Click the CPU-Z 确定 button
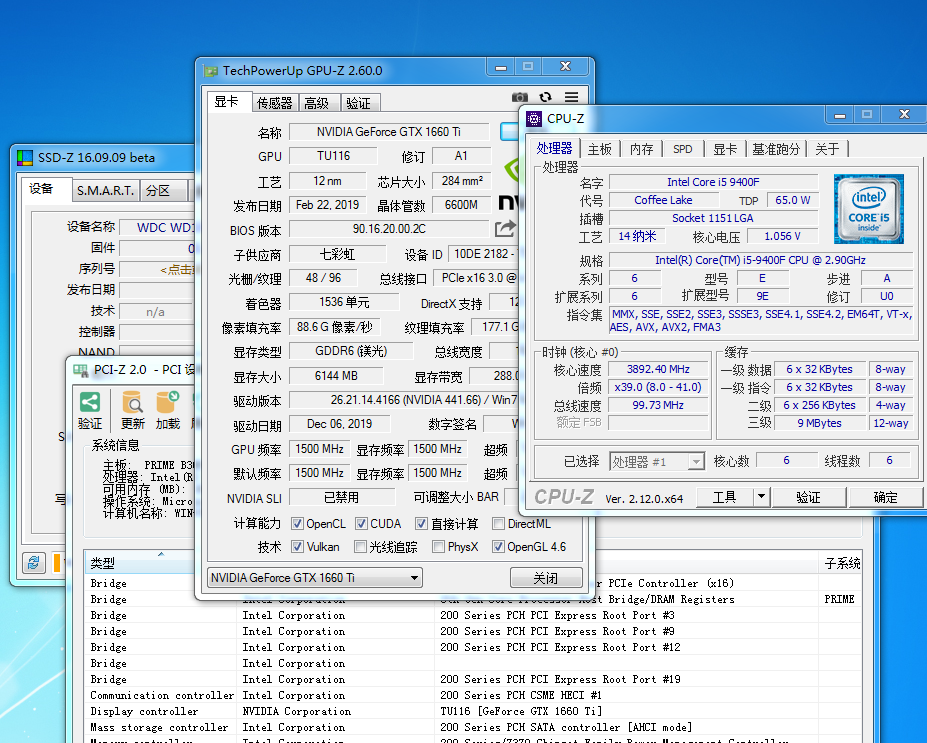 click(885, 497)
